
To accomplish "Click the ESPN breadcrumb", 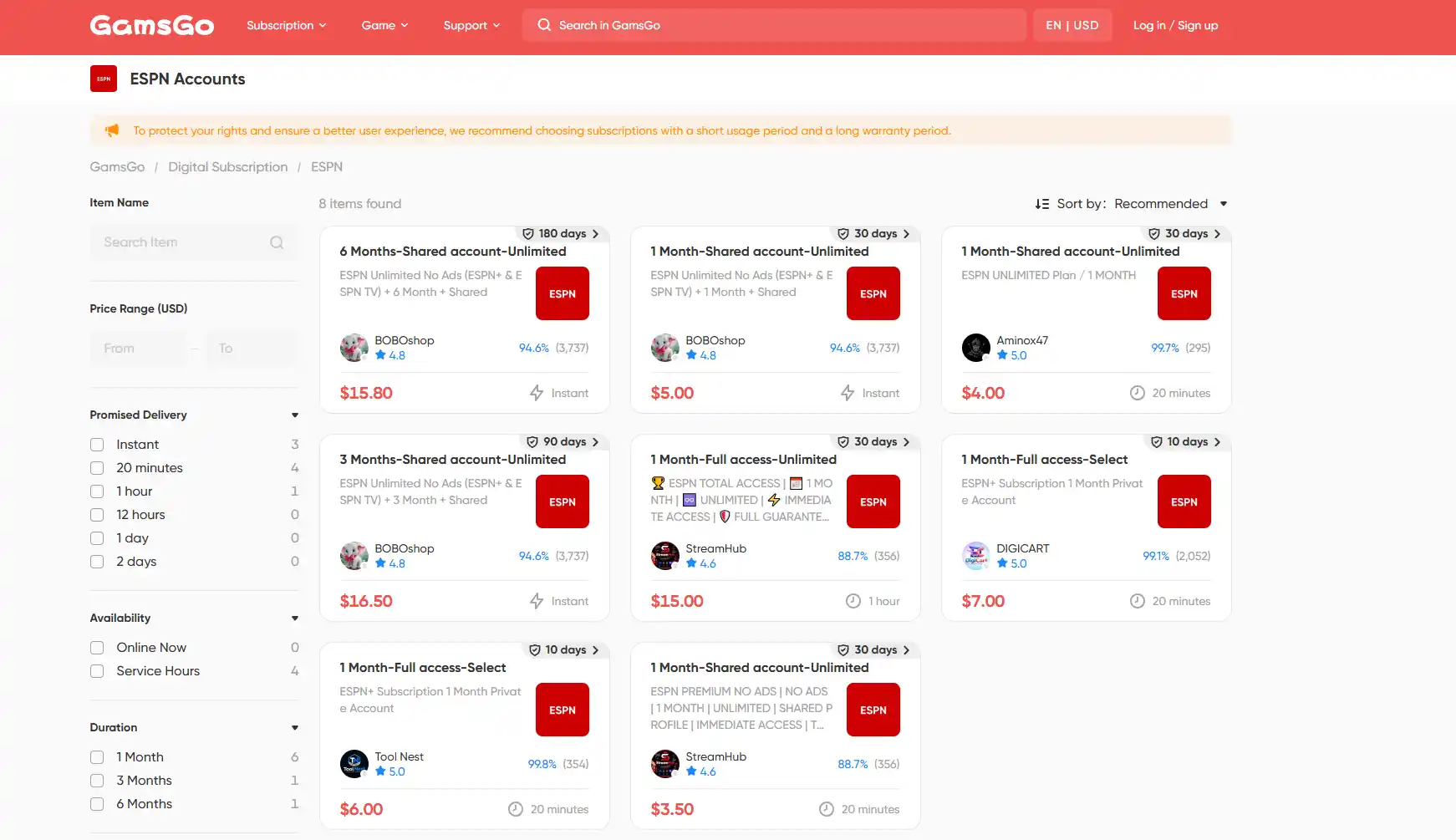I will (327, 167).
